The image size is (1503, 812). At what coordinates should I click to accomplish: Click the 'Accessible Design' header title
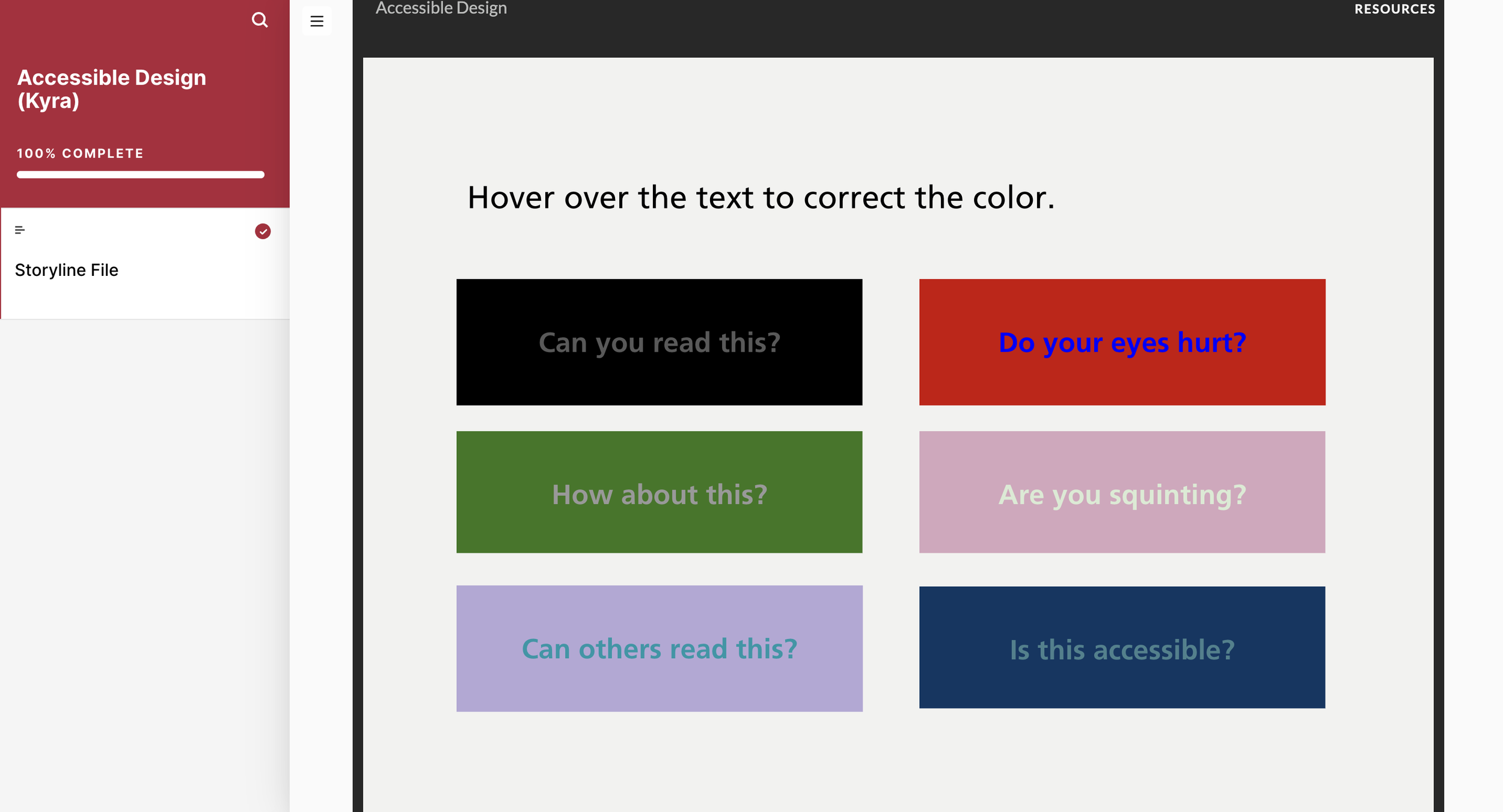pos(441,8)
